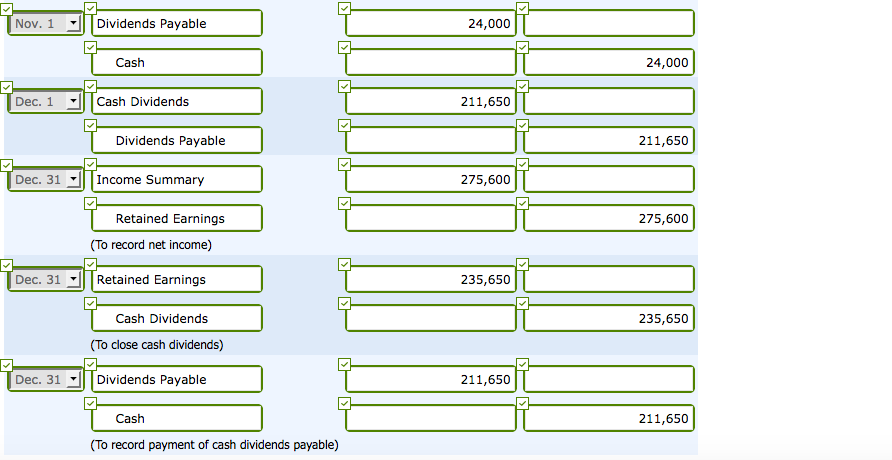Open the Dec. 1 date dropdown
The width and height of the screenshot is (892, 460).
[x=46, y=101]
